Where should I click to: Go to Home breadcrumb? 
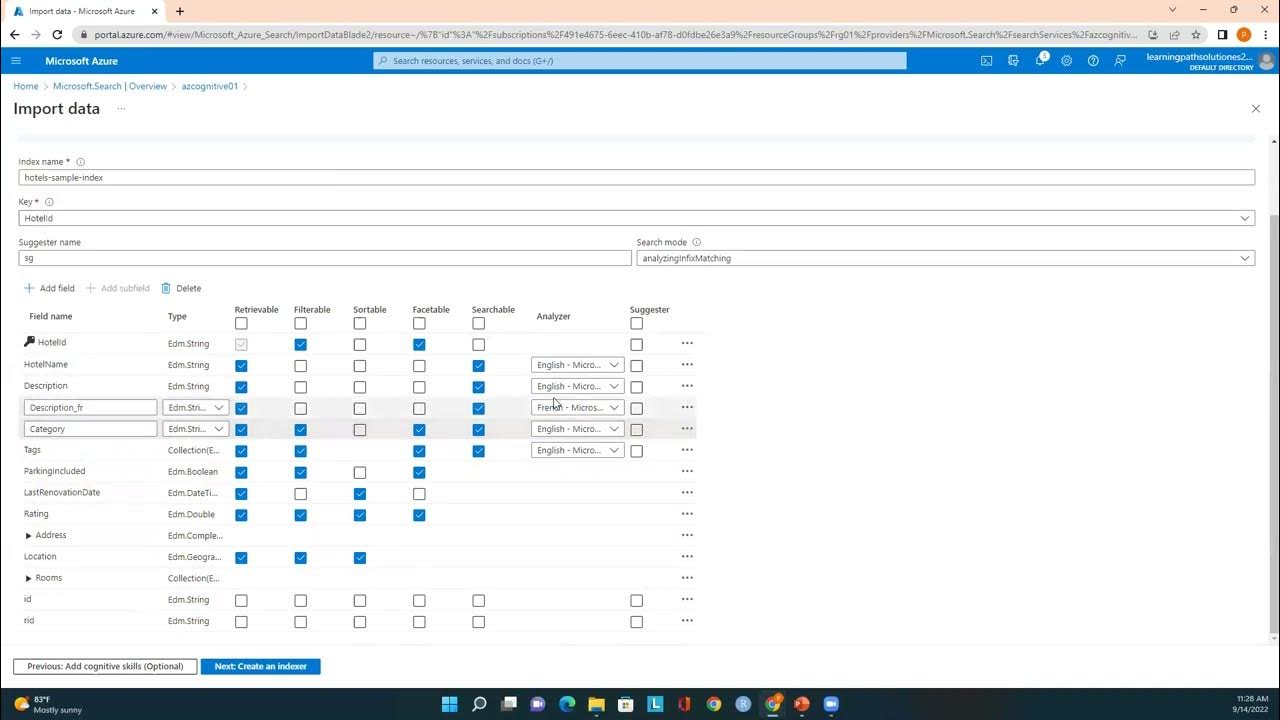[25, 86]
